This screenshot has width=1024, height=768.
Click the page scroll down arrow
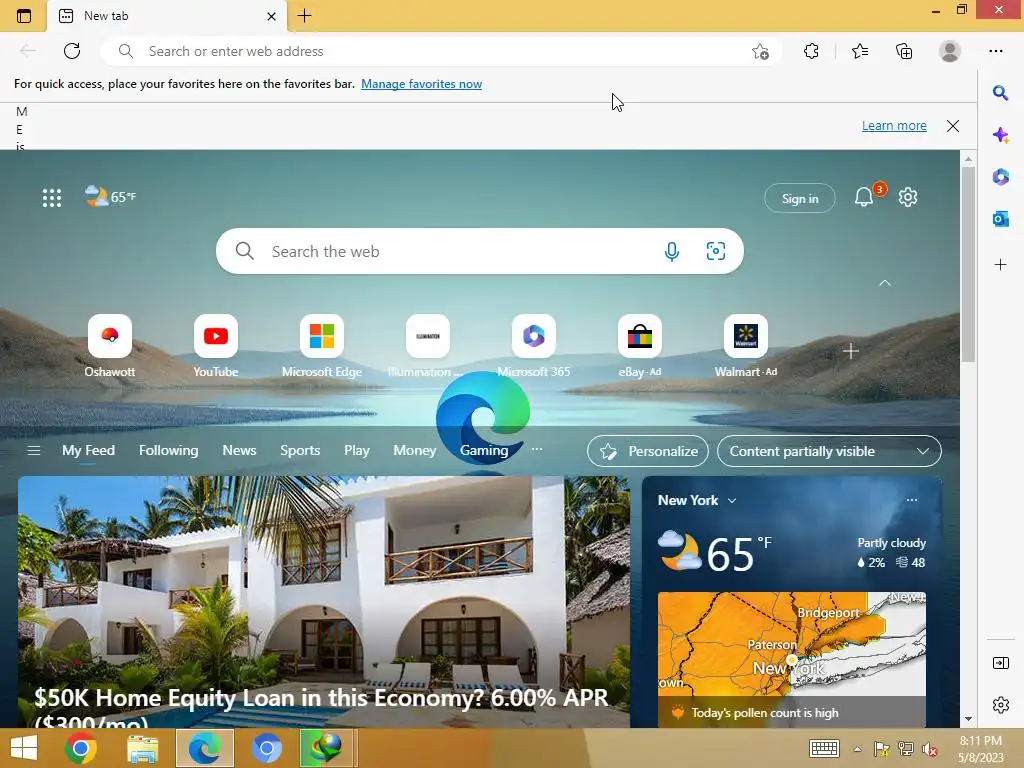[x=968, y=719]
